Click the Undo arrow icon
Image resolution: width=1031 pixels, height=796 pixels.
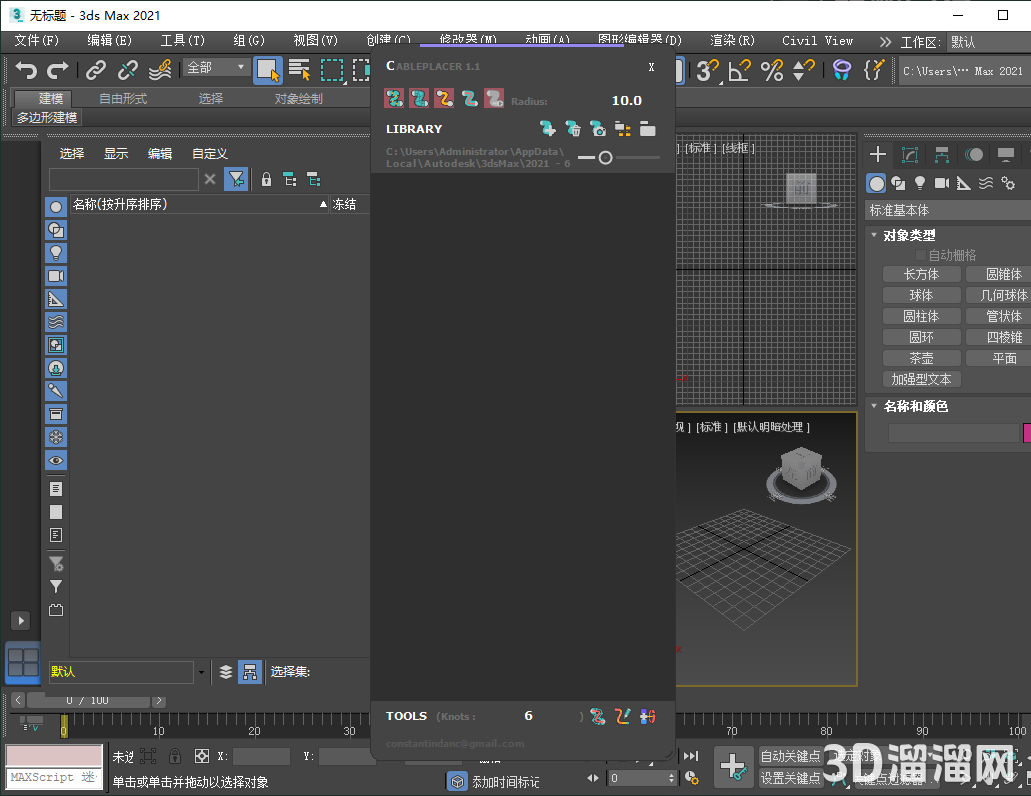coord(28,70)
